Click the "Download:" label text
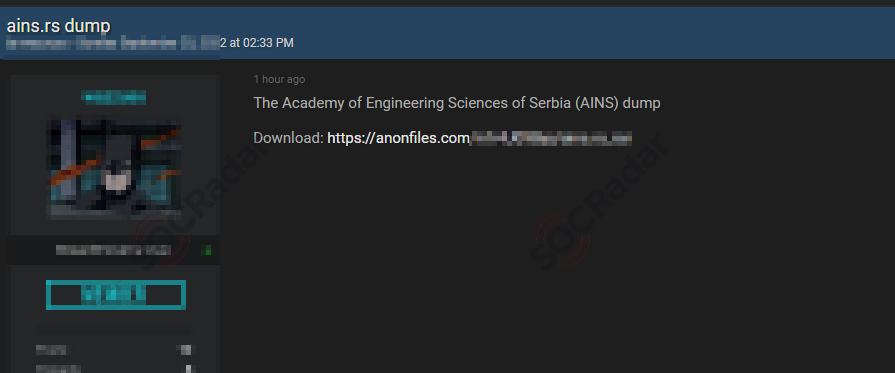895x373 pixels. 288,138
